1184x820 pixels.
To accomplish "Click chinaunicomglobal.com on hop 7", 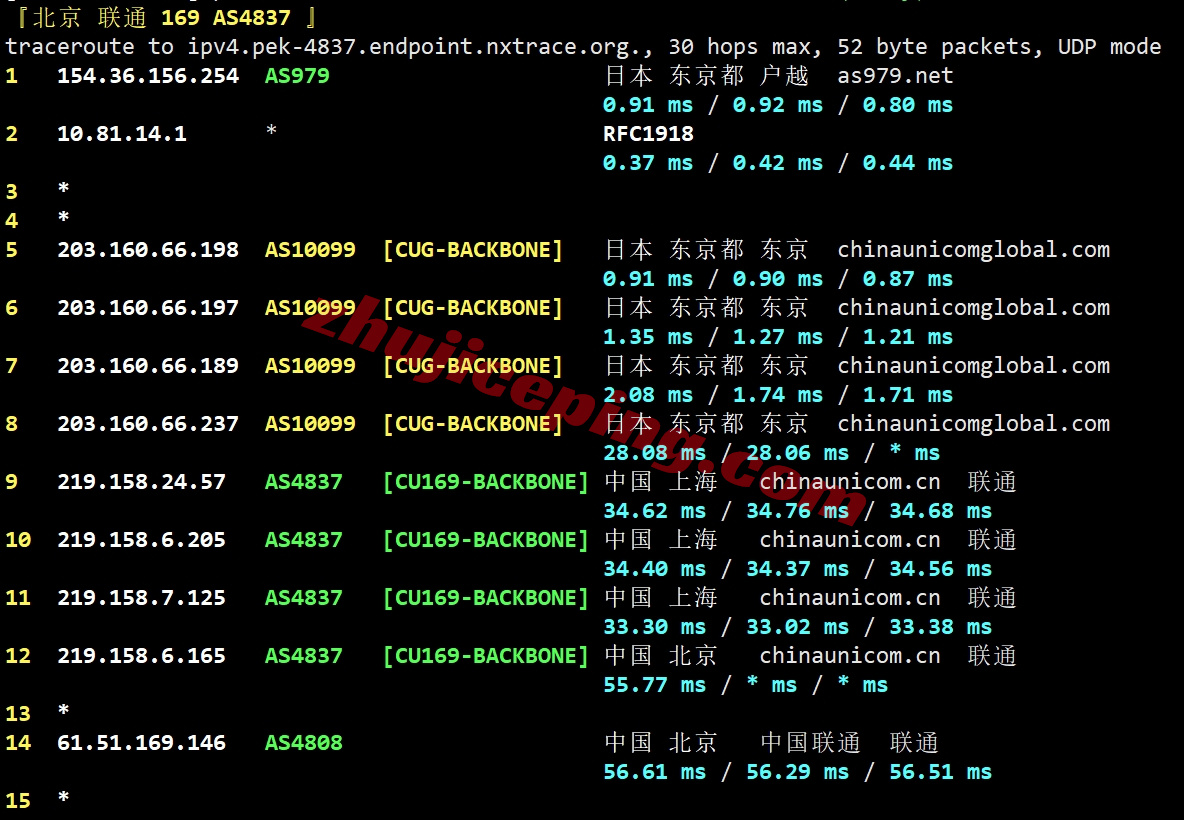I will 973,365.
